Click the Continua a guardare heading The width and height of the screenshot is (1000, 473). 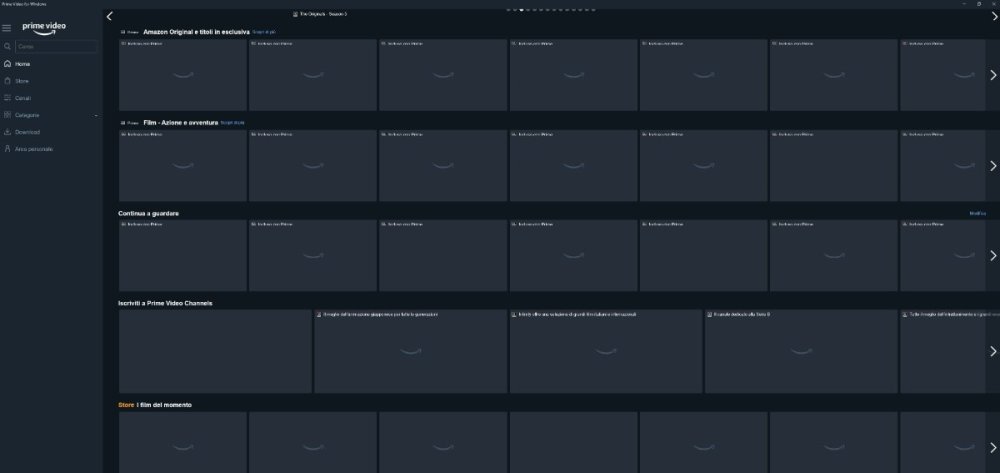(149, 214)
